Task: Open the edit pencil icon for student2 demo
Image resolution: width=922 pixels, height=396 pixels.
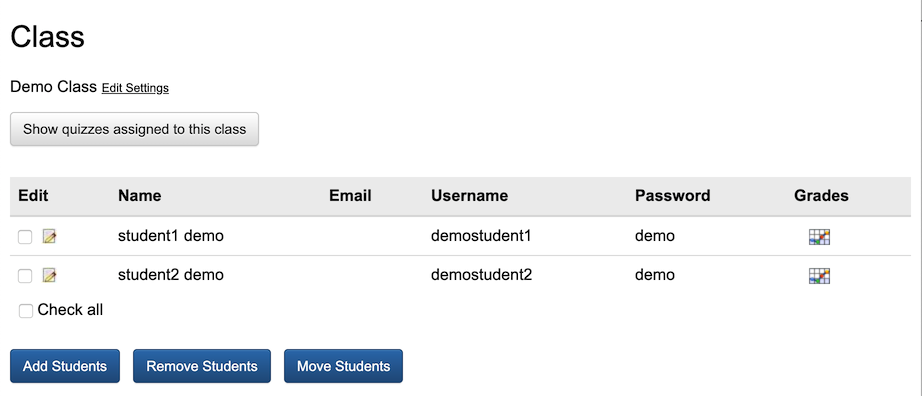Action: (49, 275)
